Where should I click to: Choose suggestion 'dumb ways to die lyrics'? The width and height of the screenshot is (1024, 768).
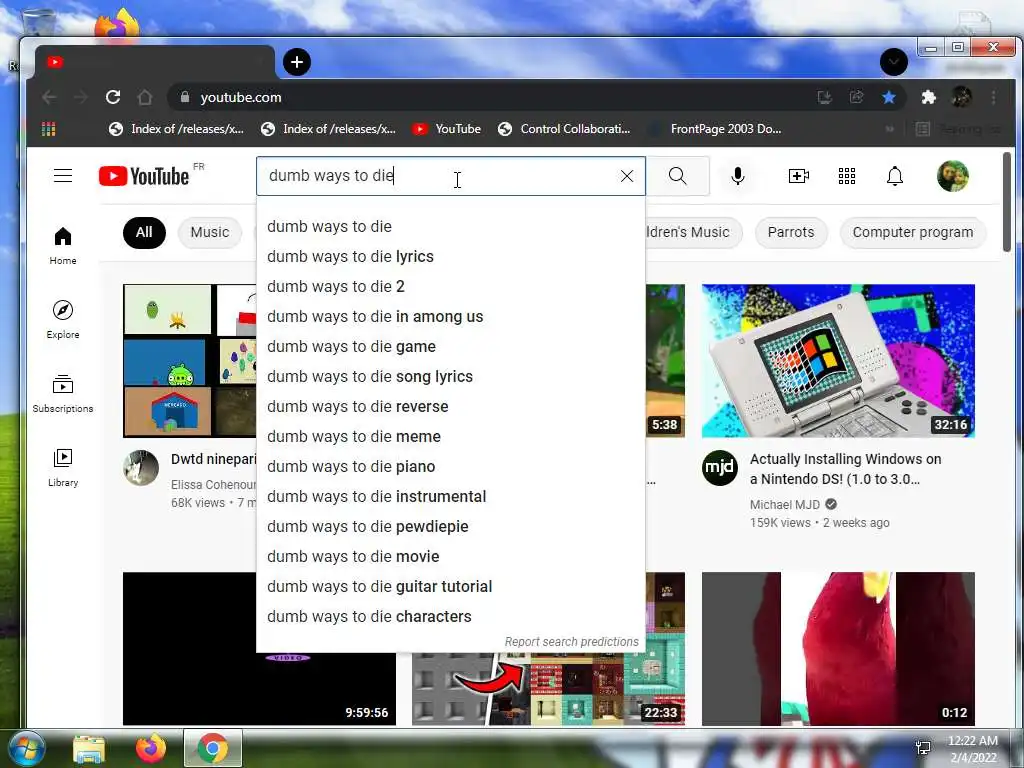point(451,257)
